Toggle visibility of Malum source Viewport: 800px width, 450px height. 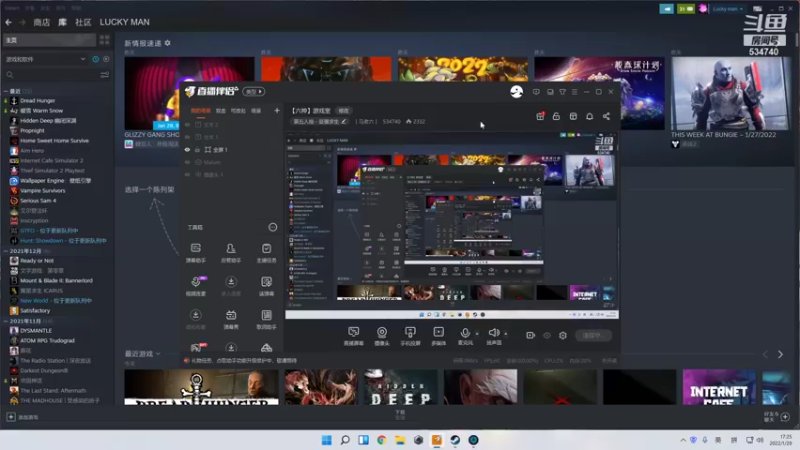(x=187, y=162)
